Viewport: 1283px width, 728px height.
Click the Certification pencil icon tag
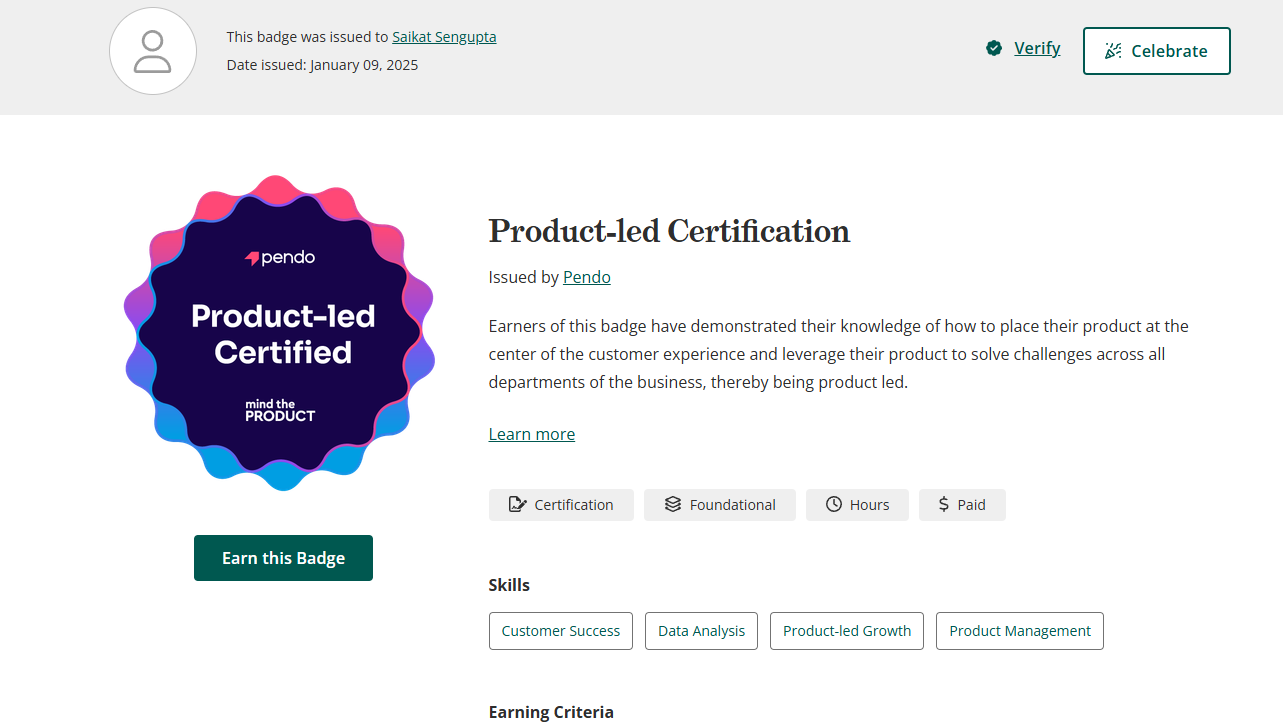tap(561, 505)
